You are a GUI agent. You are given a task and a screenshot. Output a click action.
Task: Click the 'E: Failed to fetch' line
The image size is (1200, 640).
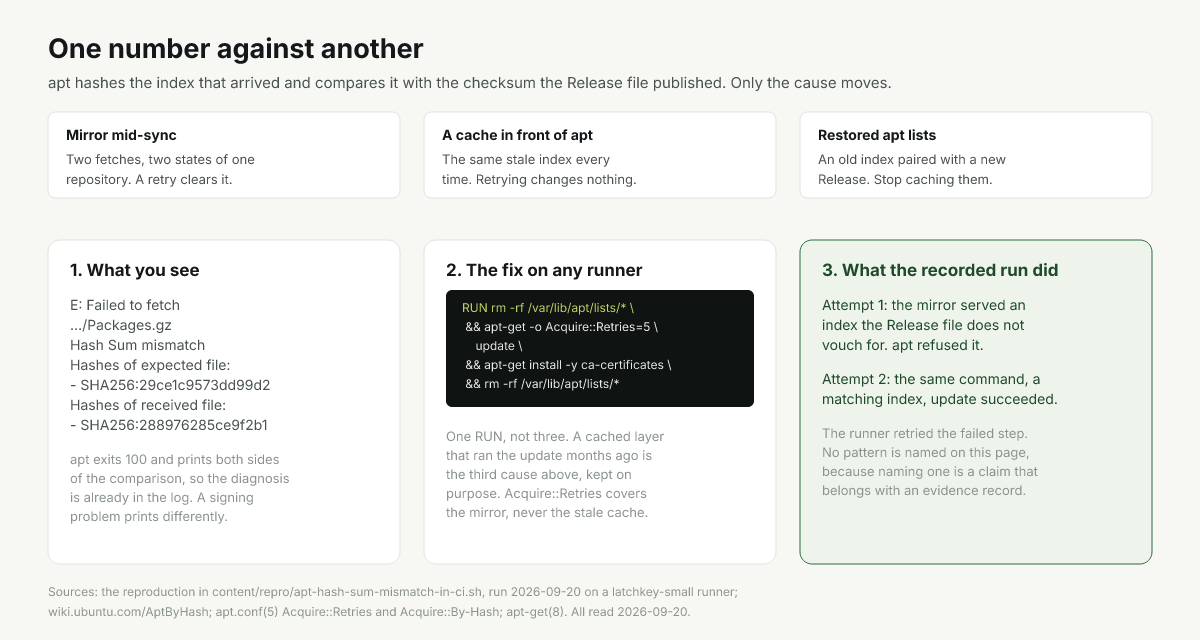125,305
